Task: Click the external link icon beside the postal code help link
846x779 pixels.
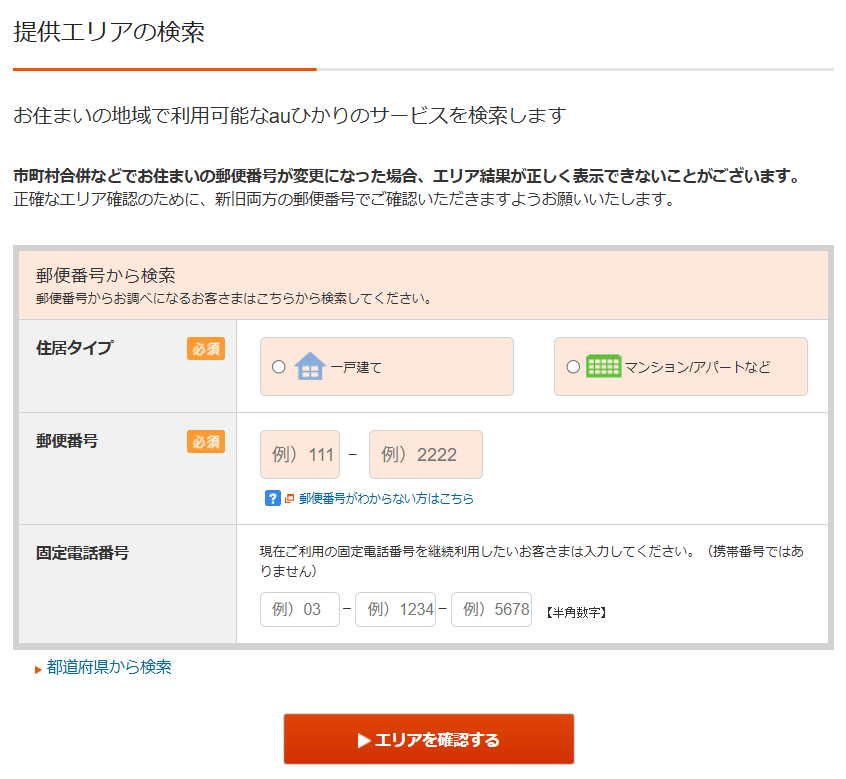Action: (289, 498)
